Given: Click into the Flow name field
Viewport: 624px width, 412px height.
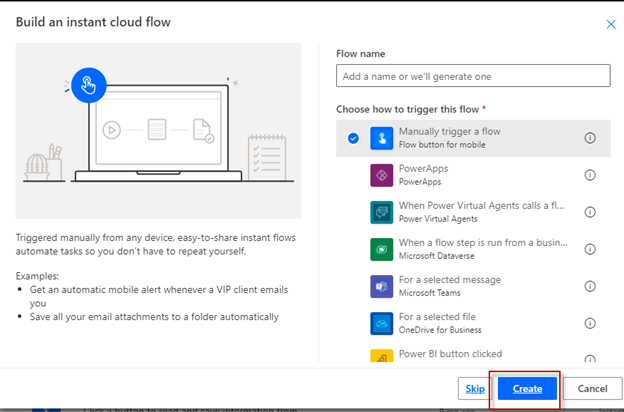Looking at the screenshot, I should coord(473,76).
